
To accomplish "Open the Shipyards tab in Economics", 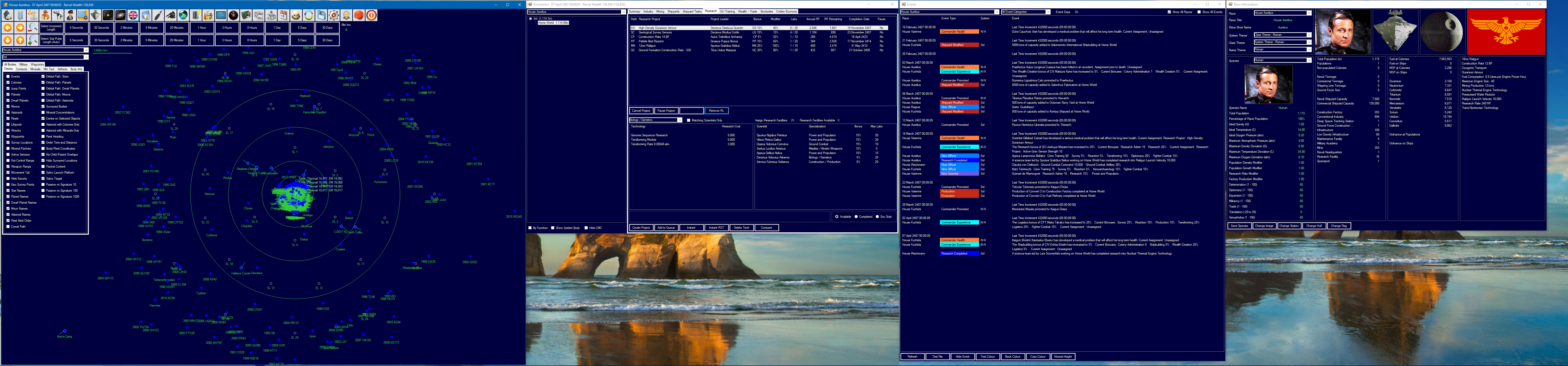I will coord(673,11).
